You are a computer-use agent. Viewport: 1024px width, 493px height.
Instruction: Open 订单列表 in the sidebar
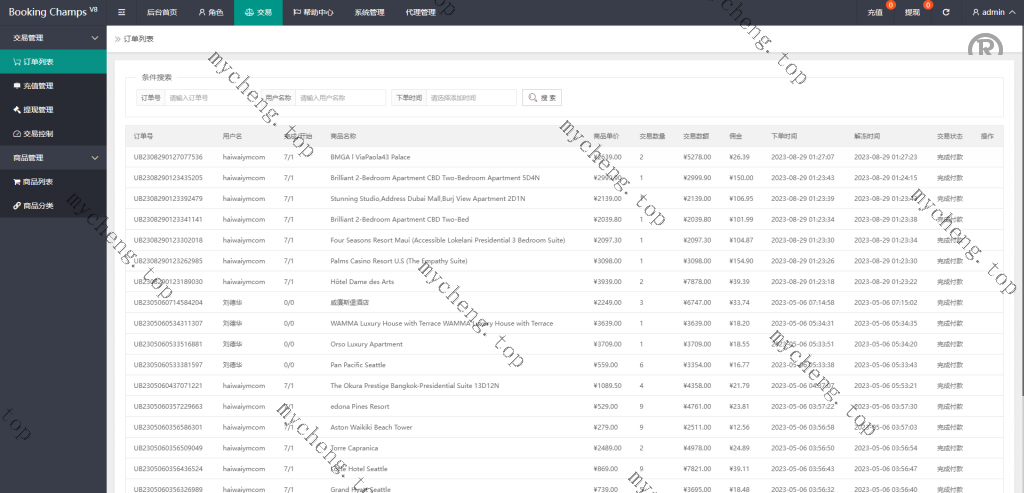[38, 61]
